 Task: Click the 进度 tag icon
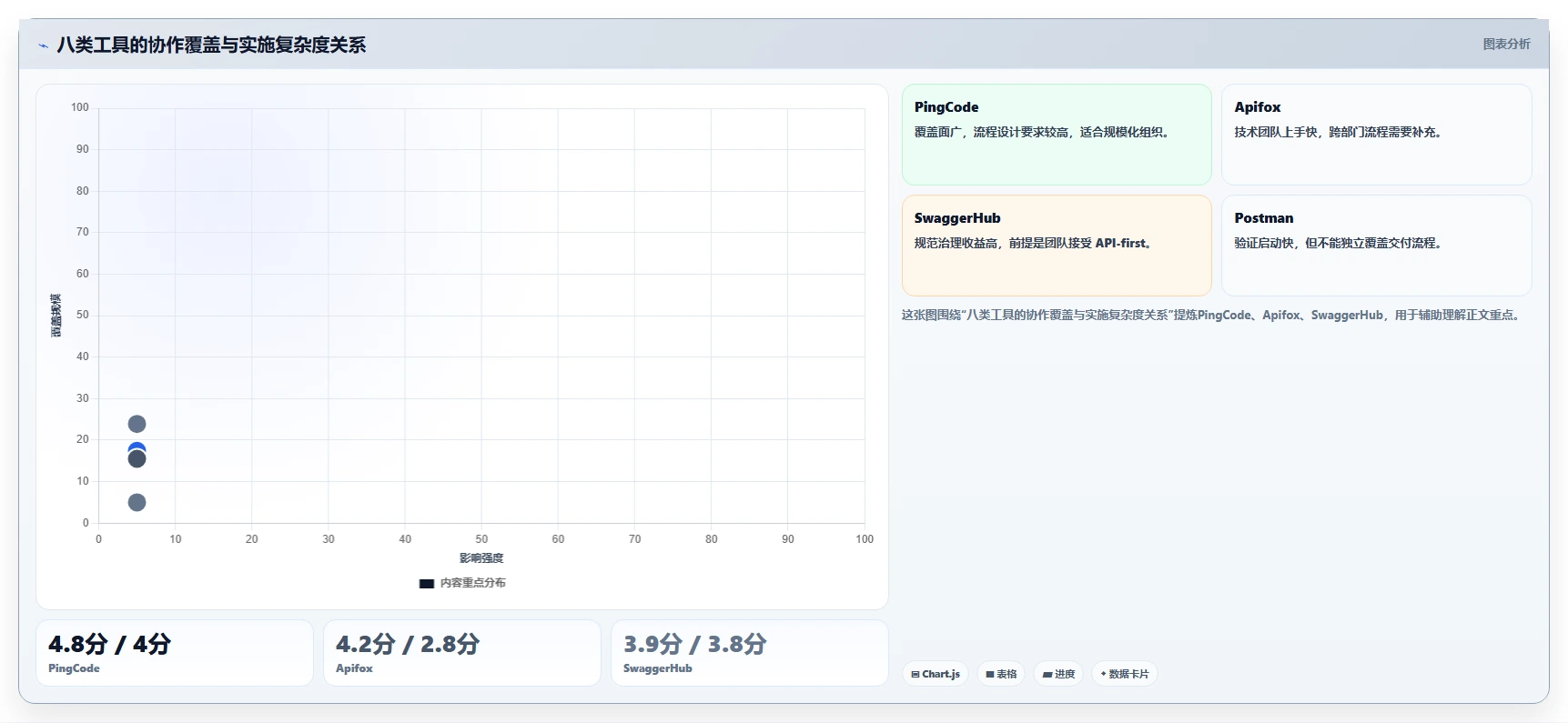pyautogui.click(x=1047, y=674)
